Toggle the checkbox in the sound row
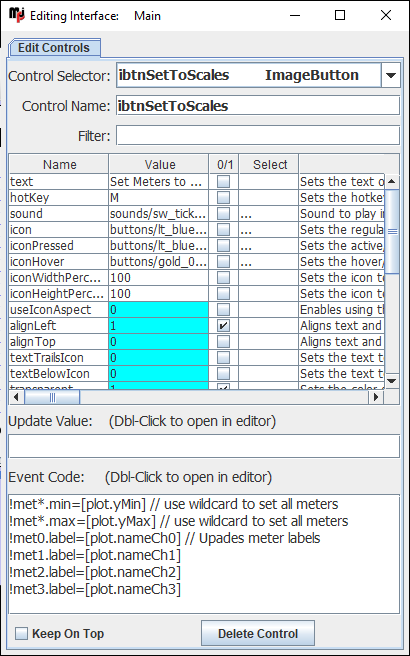Viewport: 410px width, 656px height. pyautogui.click(x=223, y=214)
